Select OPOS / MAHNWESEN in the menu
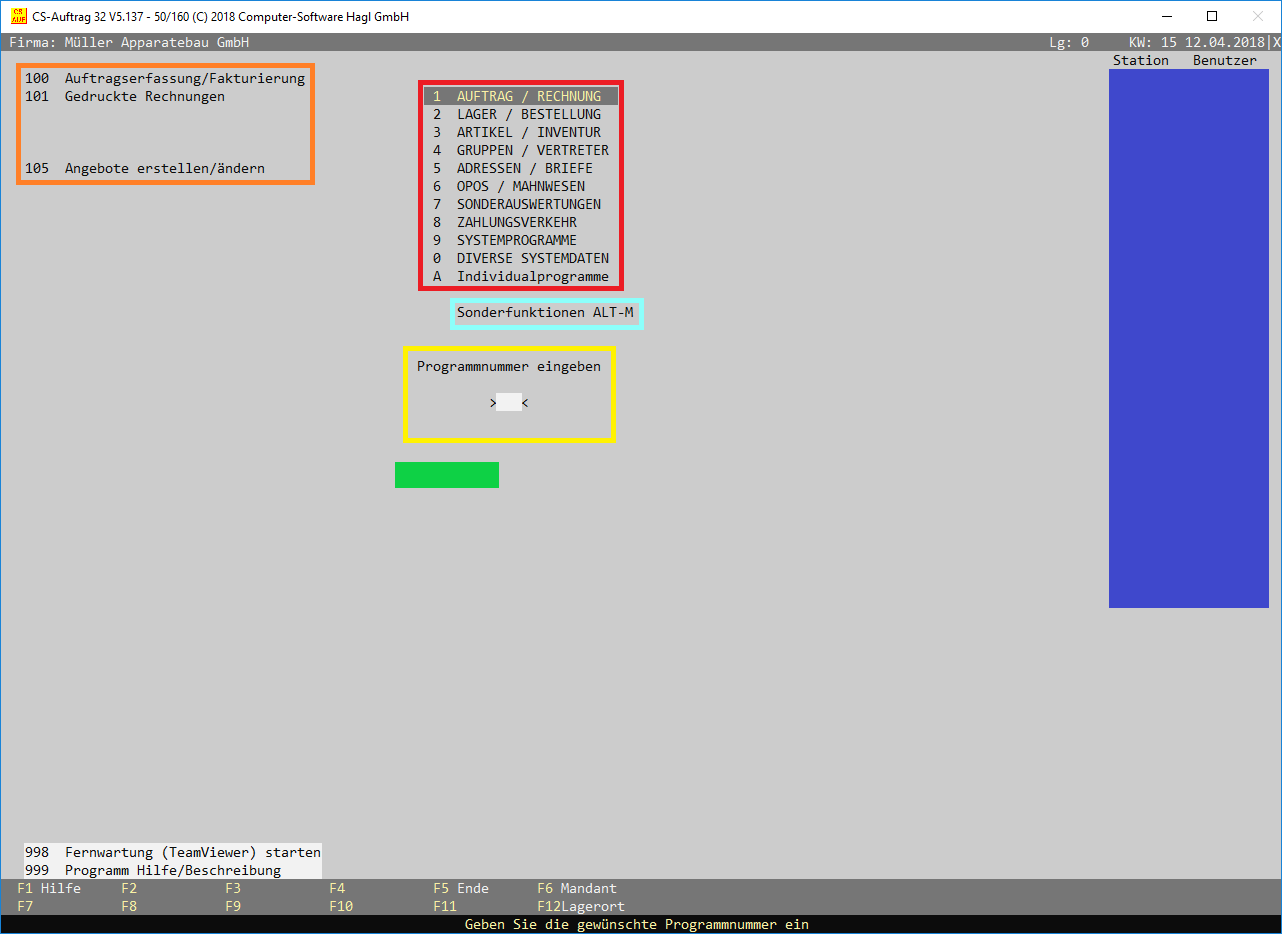The image size is (1282, 934). coord(520,186)
